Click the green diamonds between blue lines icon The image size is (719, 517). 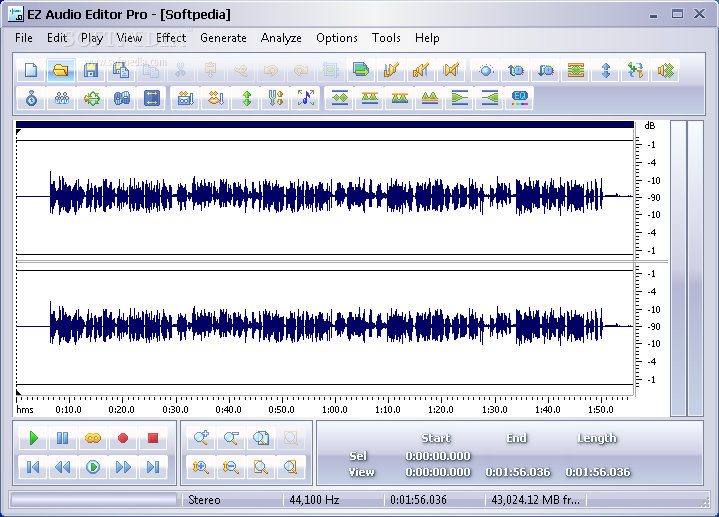[x=340, y=98]
